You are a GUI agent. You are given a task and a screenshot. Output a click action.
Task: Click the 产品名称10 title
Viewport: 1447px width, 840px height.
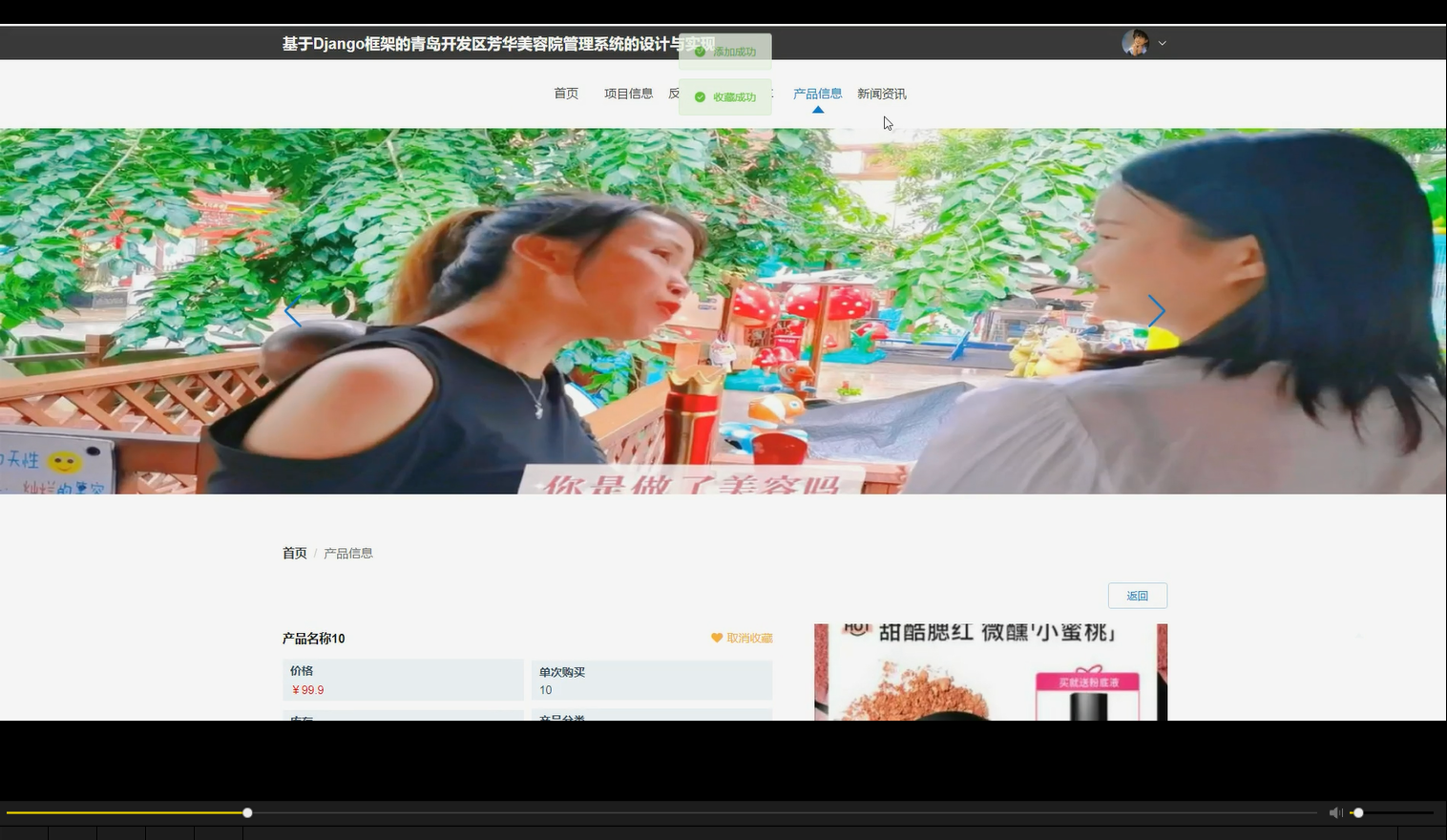click(314, 639)
